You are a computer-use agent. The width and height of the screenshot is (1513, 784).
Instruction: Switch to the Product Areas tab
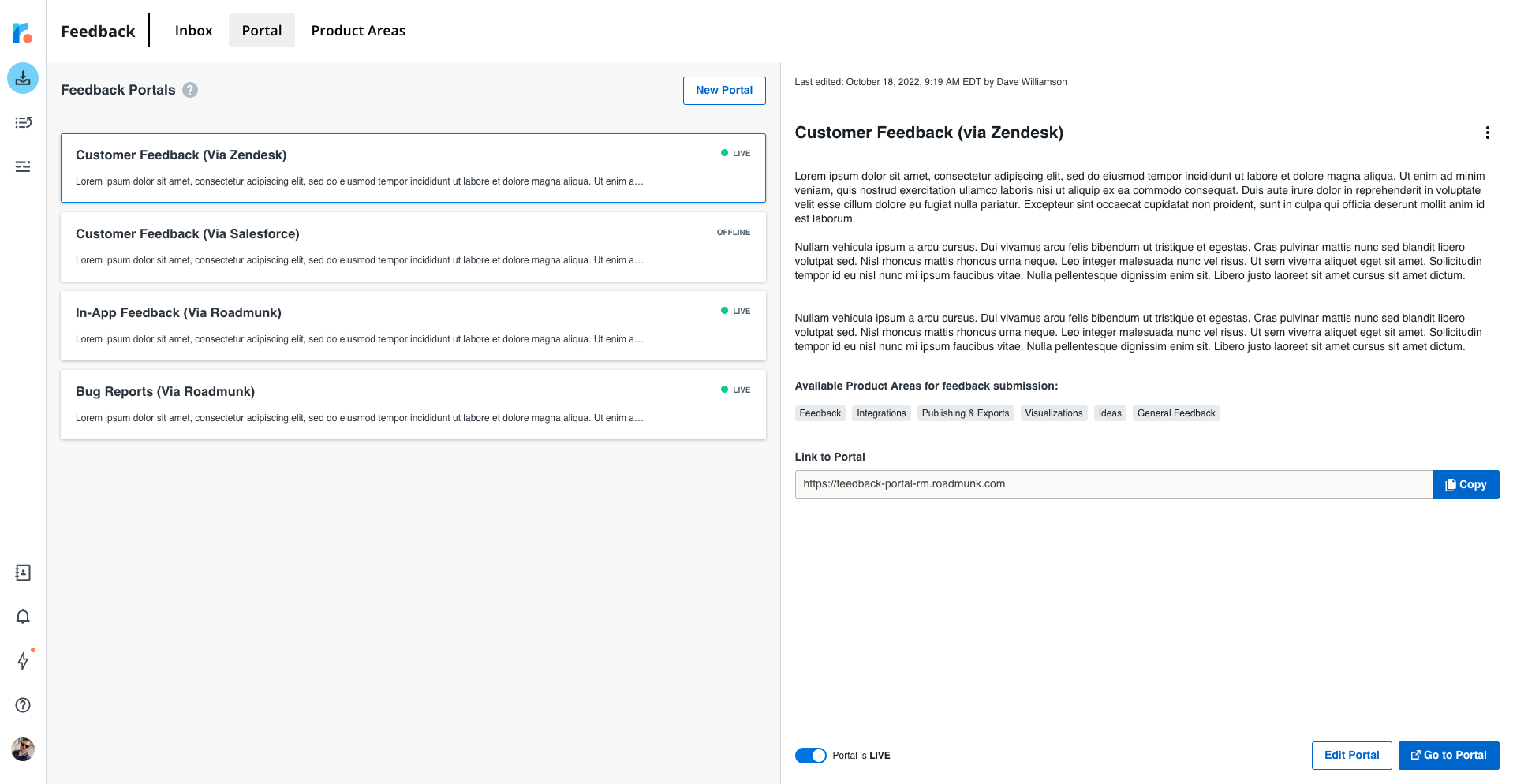358,31
